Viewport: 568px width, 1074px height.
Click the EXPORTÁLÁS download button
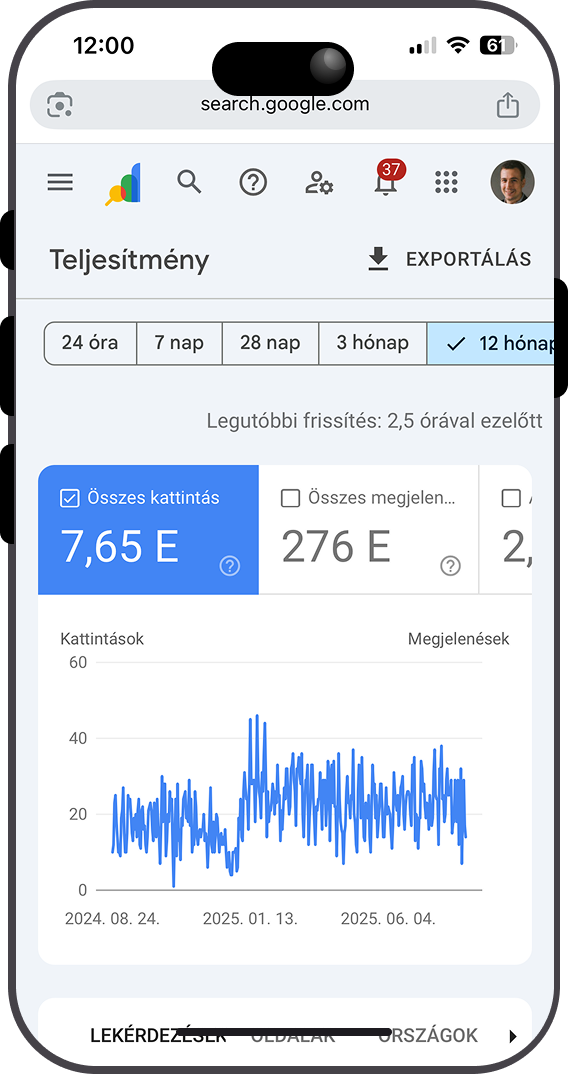click(449, 259)
